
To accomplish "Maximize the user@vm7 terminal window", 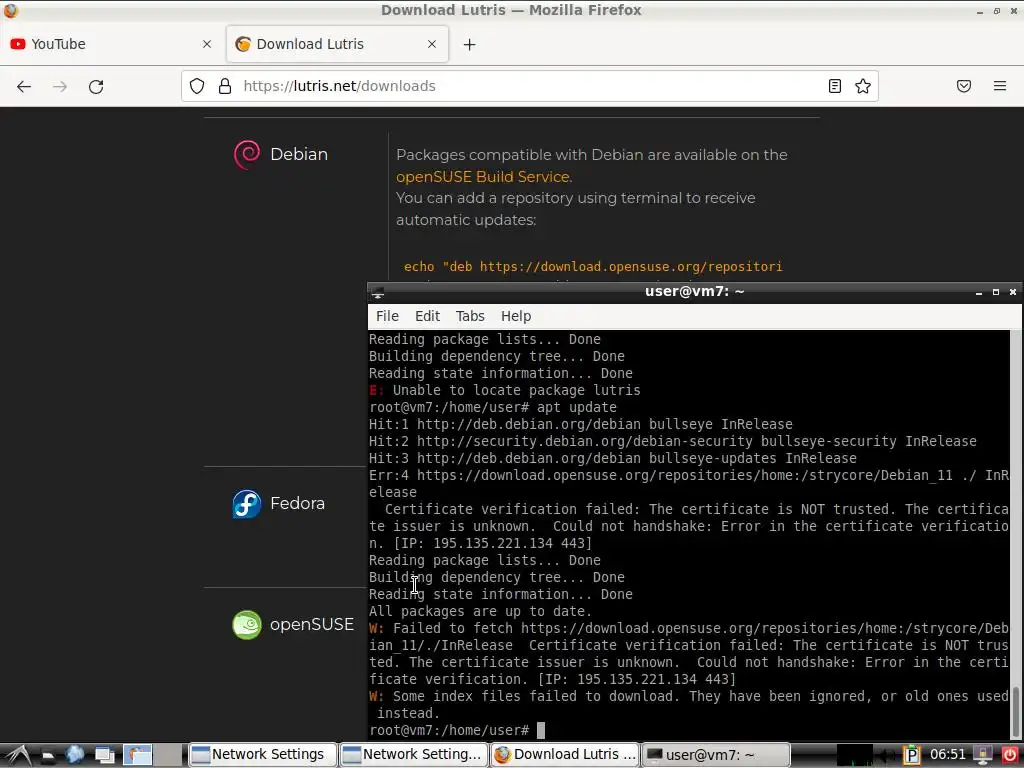I will [996, 293].
